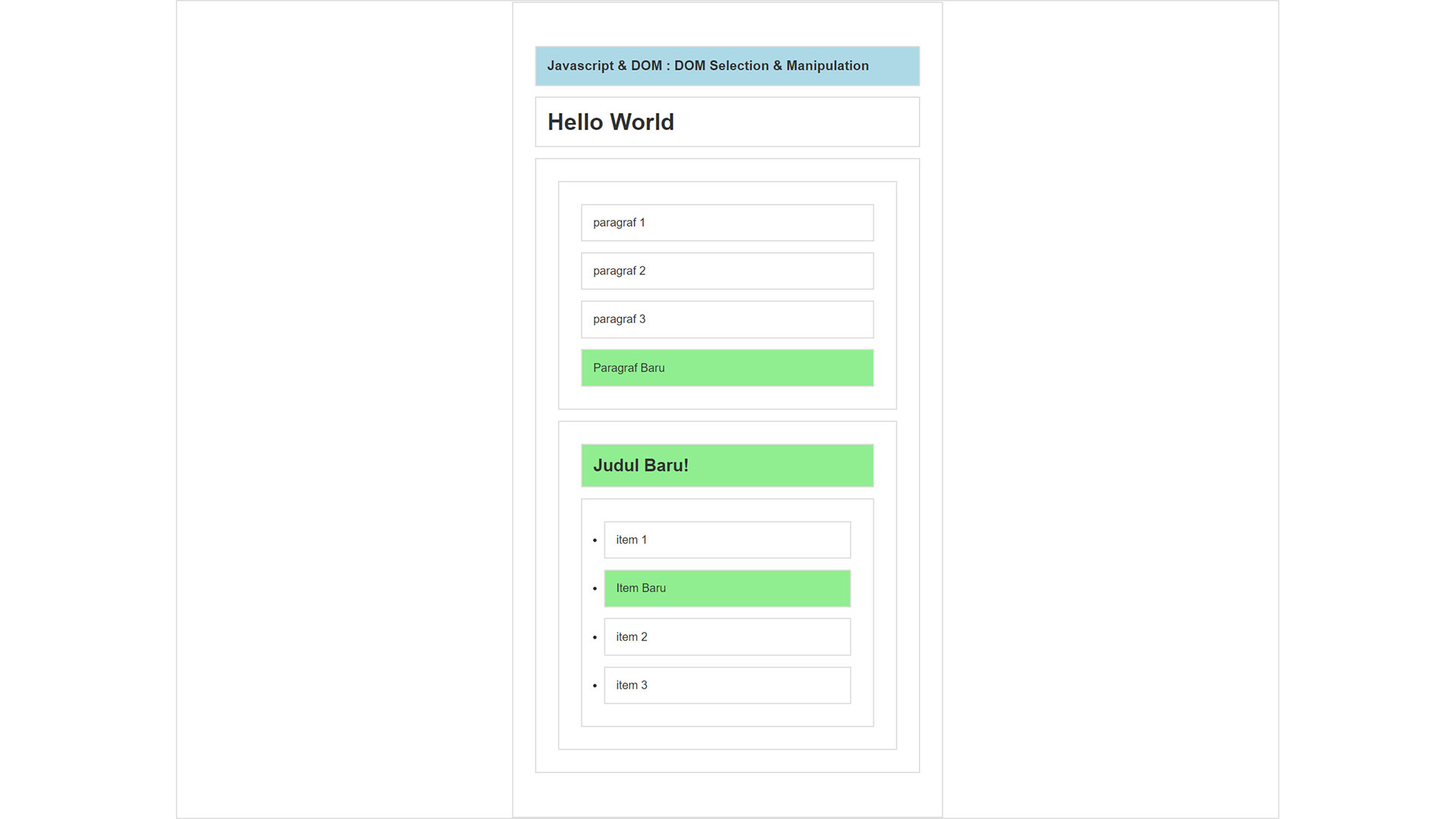
Task: Click the bullet beside item 3
Action: [595, 686]
